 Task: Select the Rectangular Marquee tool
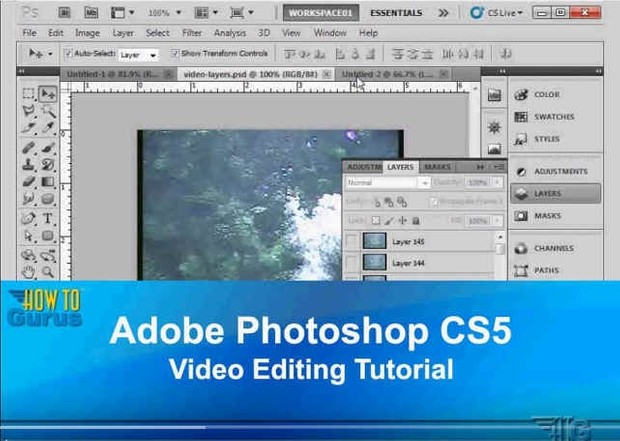click(x=28, y=94)
